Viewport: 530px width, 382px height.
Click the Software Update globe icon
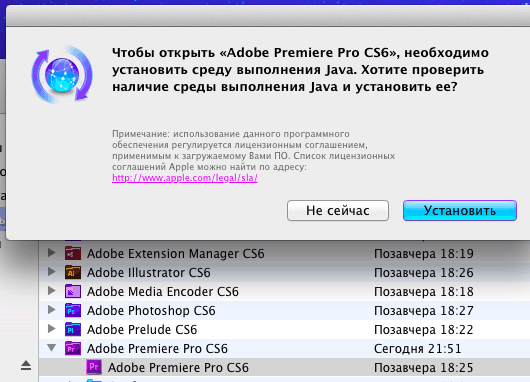[x=62, y=74]
